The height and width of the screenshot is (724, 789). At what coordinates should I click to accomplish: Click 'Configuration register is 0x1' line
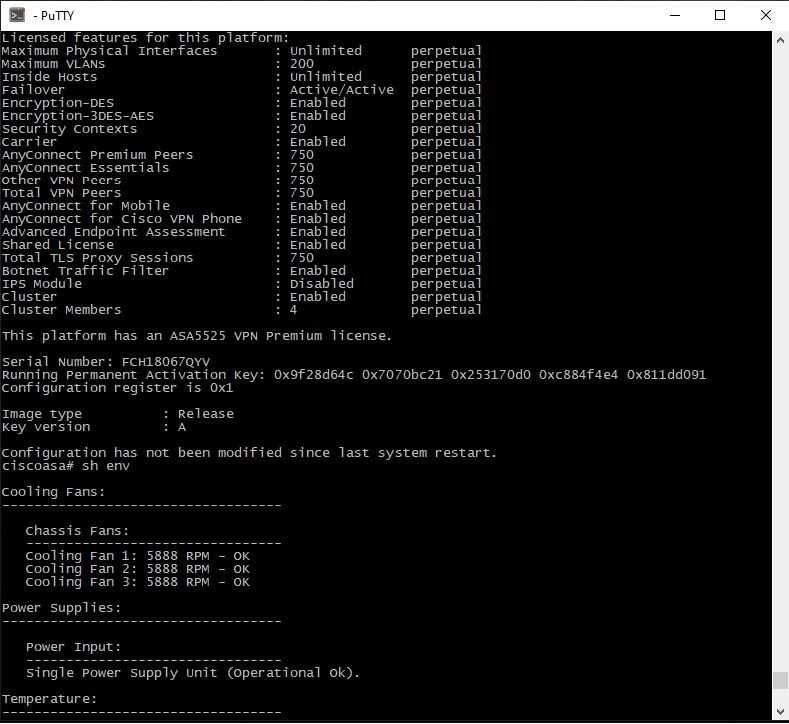pyautogui.click(x=118, y=388)
